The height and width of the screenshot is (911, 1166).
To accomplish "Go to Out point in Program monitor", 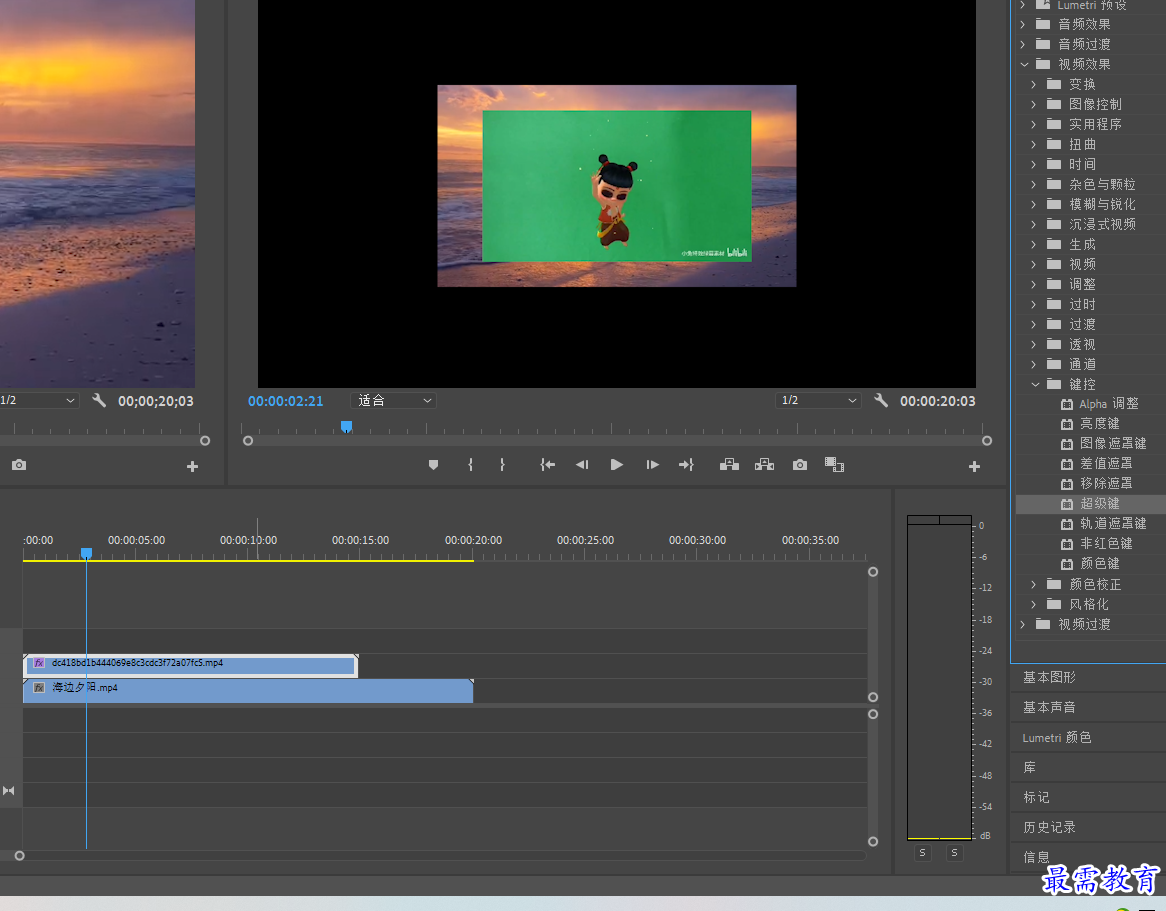I will (x=686, y=465).
